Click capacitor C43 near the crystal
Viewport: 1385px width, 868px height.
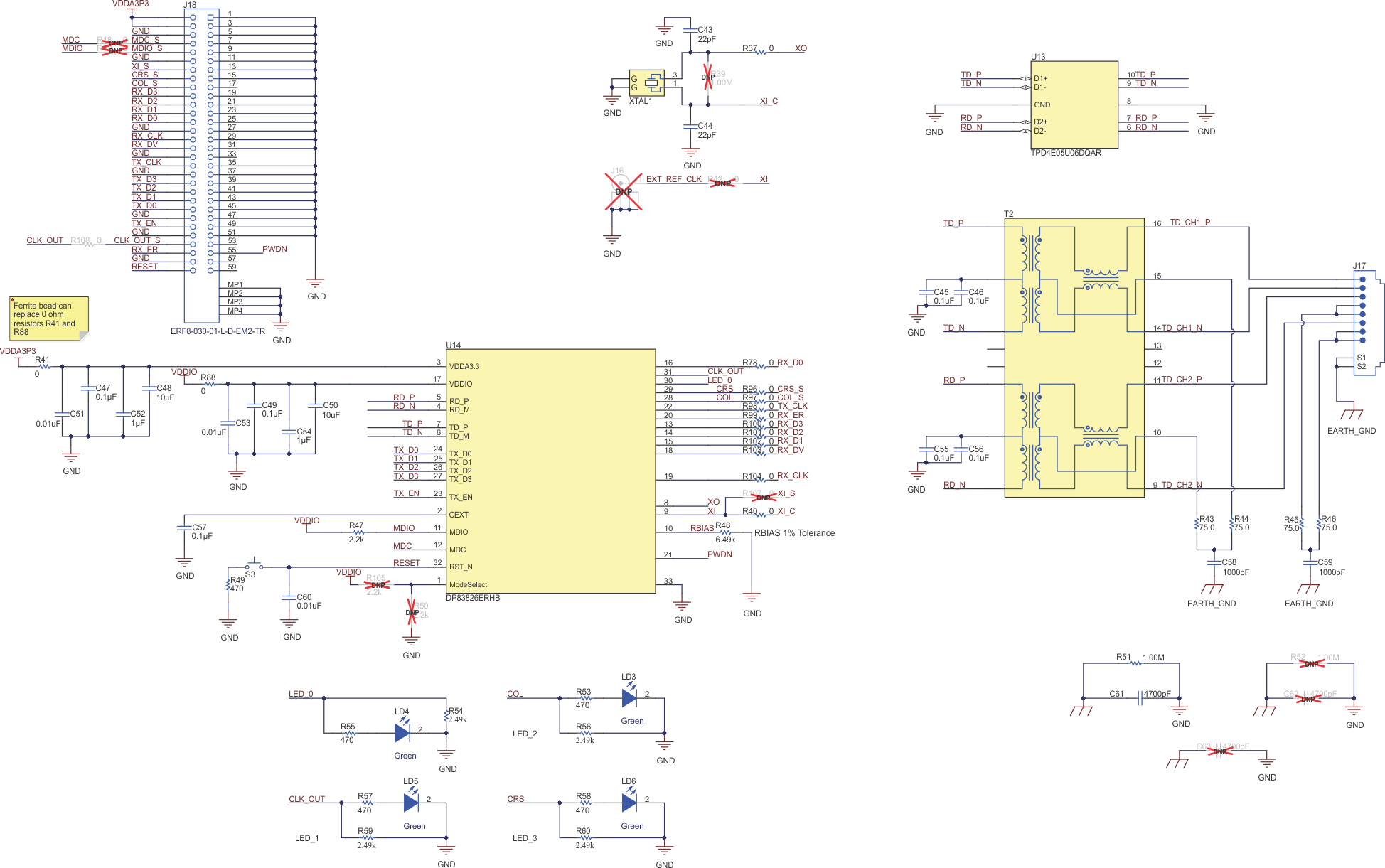pyautogui.click(x=690, y=31)
